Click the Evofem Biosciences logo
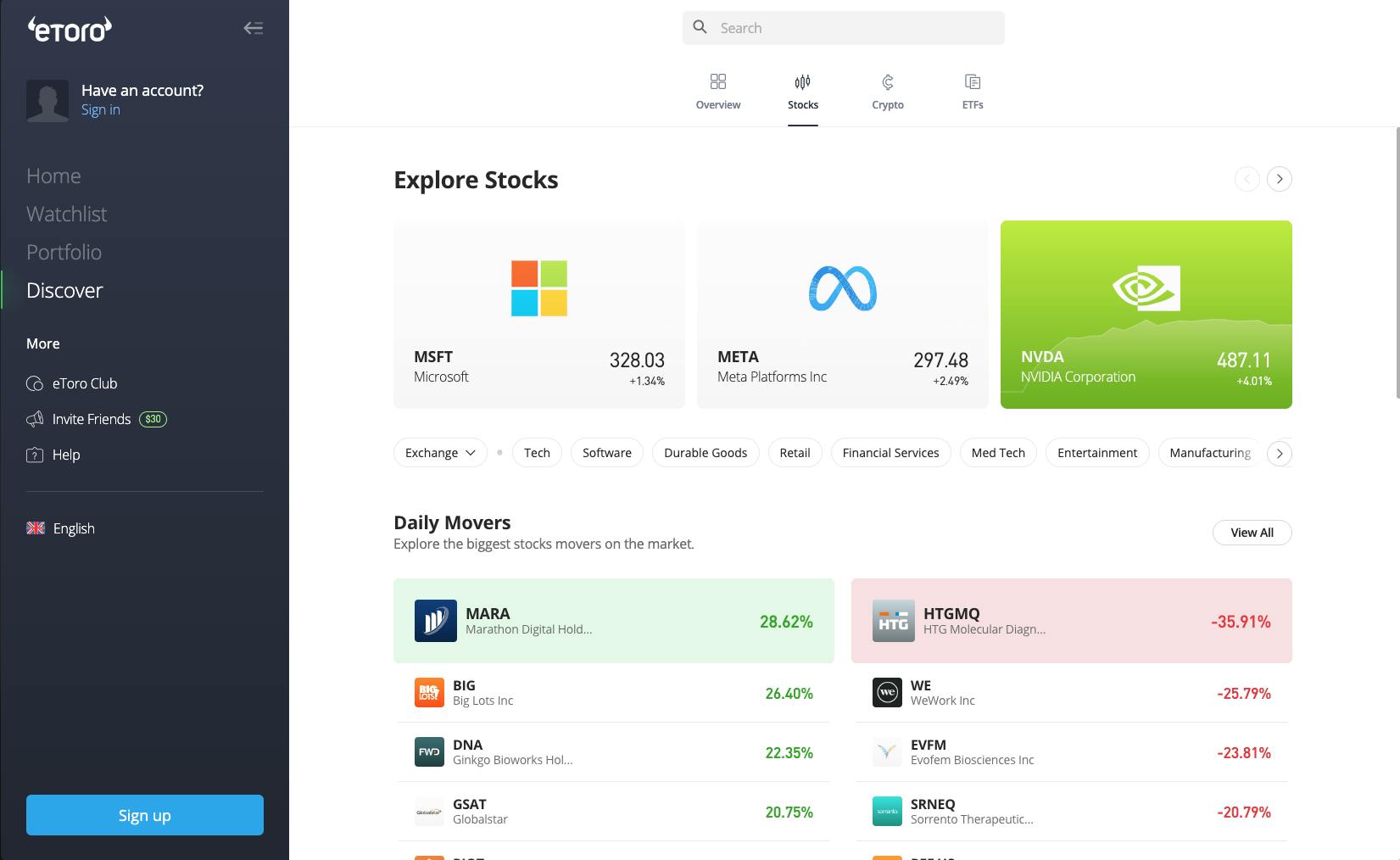This screenshot has height=860, width=1400. (x=887, y=752)
